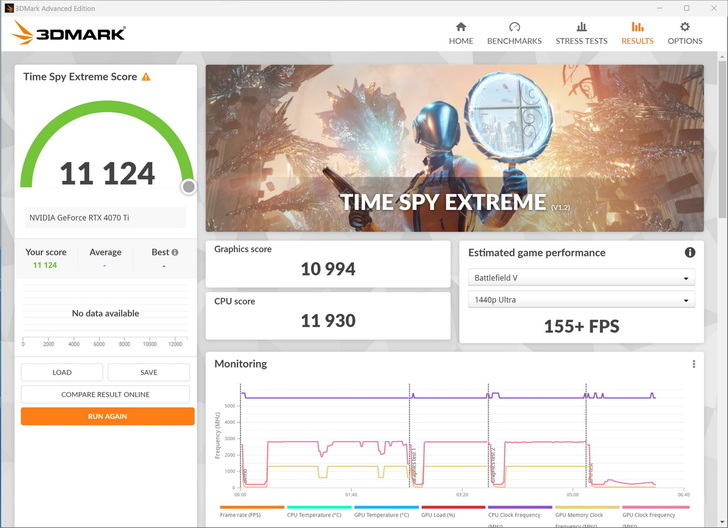Click the estimated game performance info icon
This screenshot has height=528, width=728.
(x=690, y=252)
